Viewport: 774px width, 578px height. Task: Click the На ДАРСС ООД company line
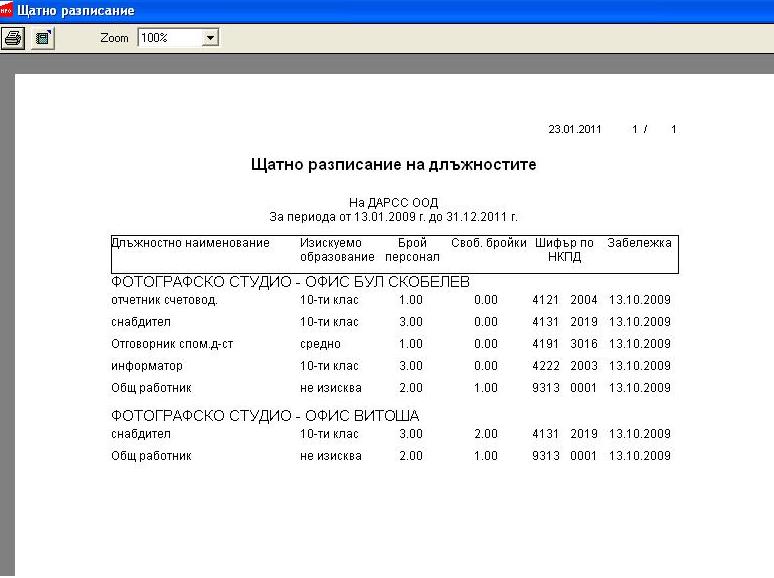coord(393,202)
